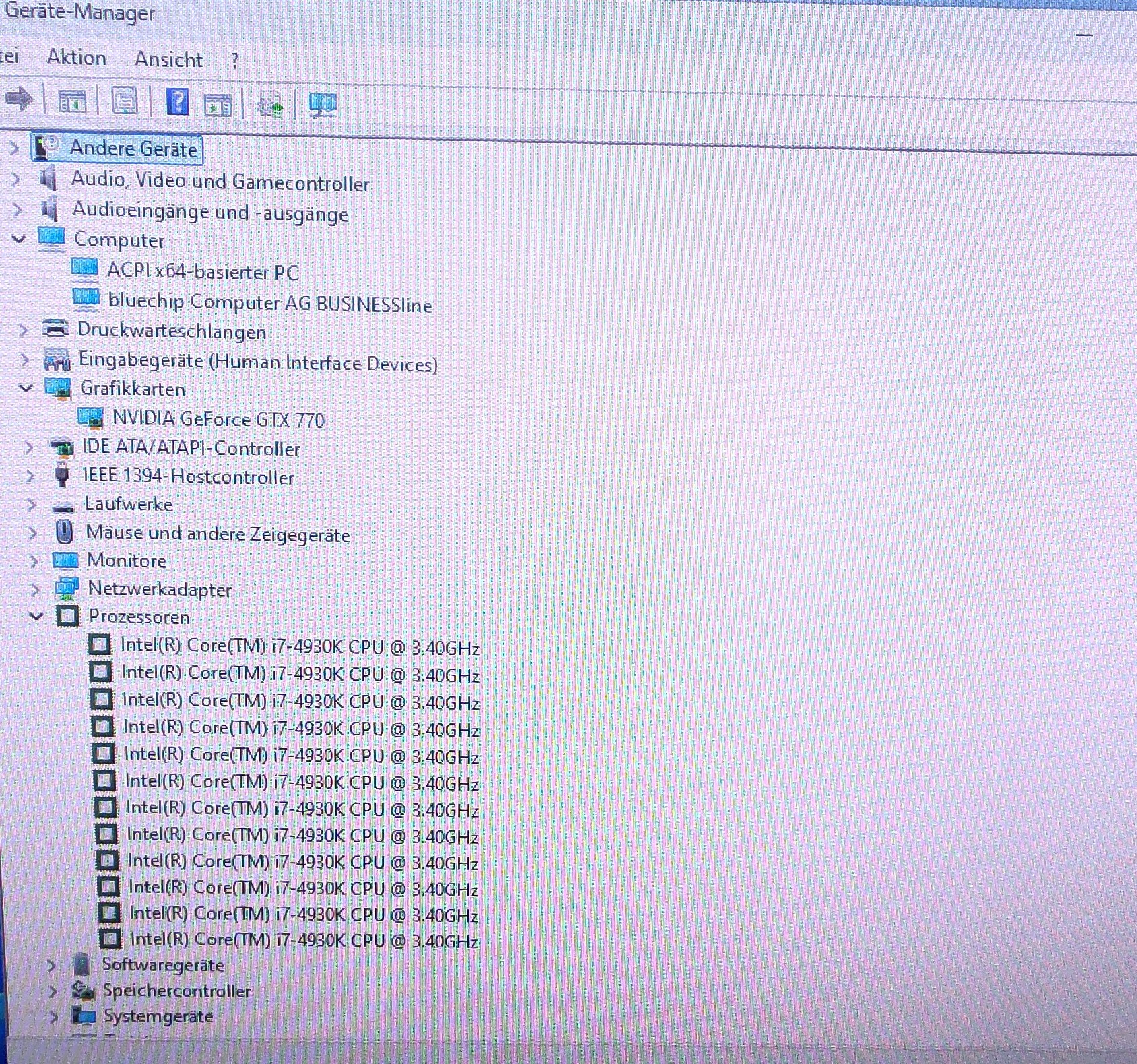Click speaker icon beside Audio, Video und Gamecontroller
The width and height of the screenshot is (1137, 1064).
48,179
